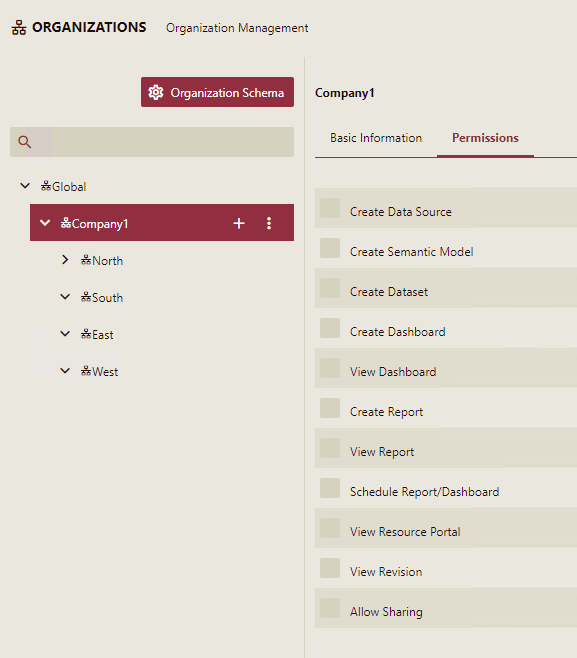This screenshot has width=577, height=658.
Task: Open the three-dot menu for Company1
Action: [x=269, y=223]
